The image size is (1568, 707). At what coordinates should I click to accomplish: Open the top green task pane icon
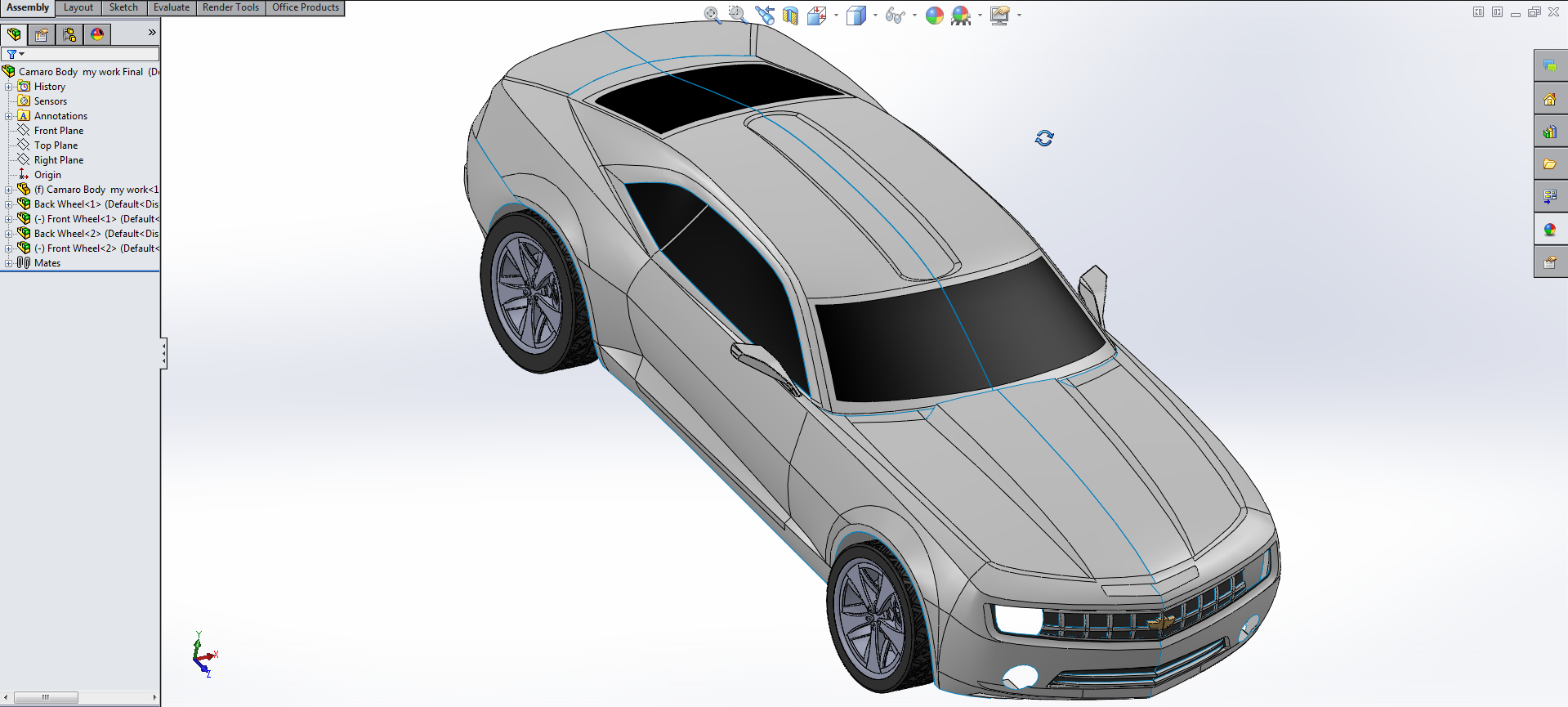(1550, 66)
